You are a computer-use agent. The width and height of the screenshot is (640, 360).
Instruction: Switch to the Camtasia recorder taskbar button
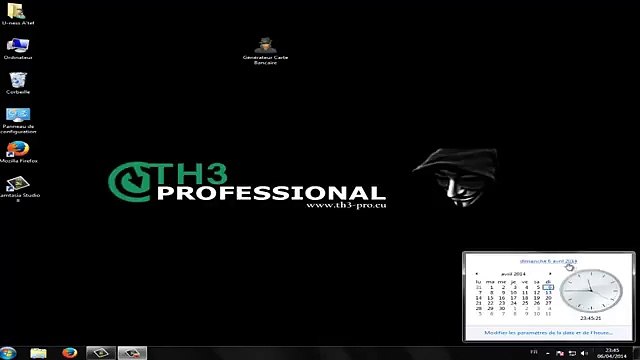[132, 353]
